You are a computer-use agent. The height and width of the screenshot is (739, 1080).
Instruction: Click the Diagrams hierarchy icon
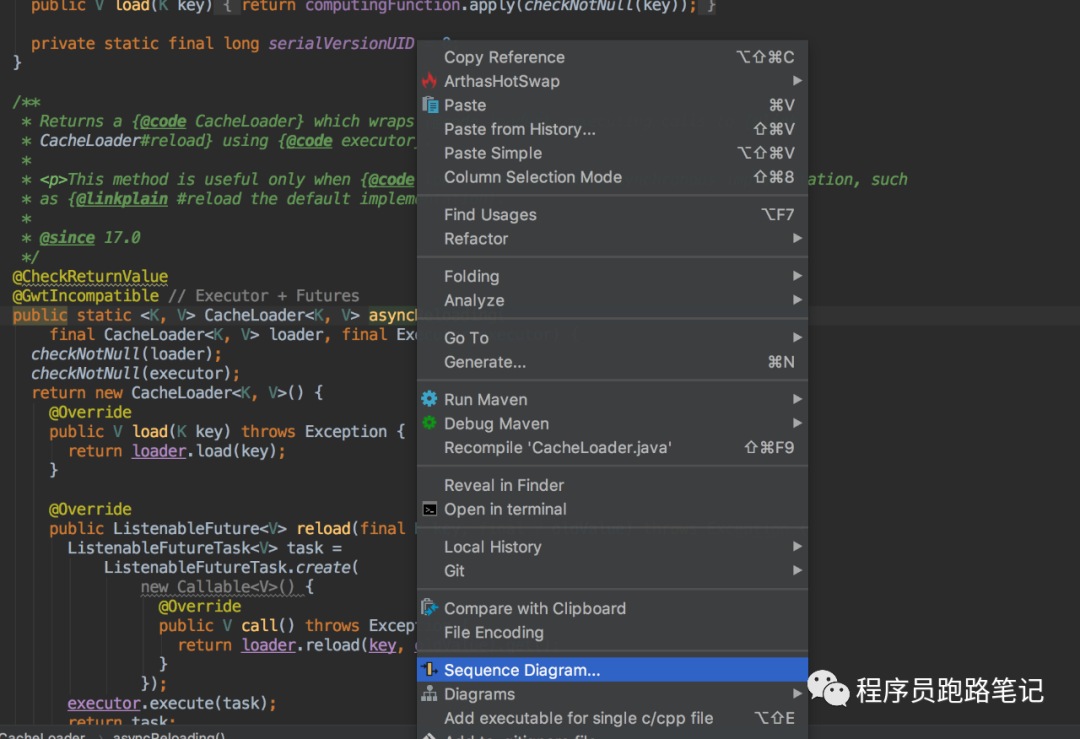(x=430, y=694)
